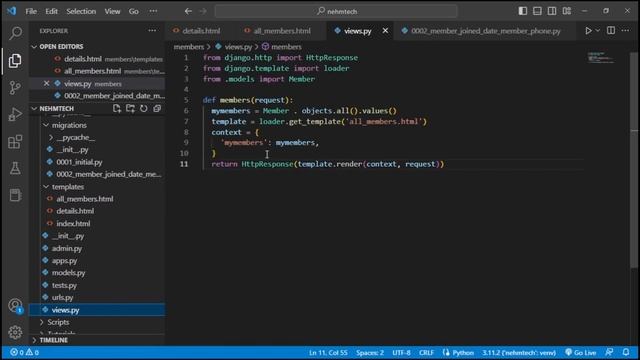Open 0001_initial.py in migrations
640x360 pixels.
[79, 162]
